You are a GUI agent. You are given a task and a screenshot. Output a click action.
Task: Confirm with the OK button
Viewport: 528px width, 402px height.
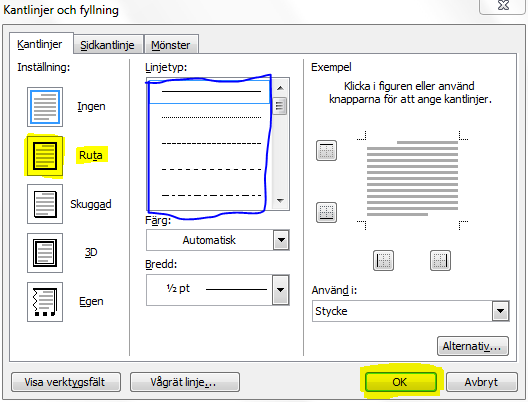(400, 382)
